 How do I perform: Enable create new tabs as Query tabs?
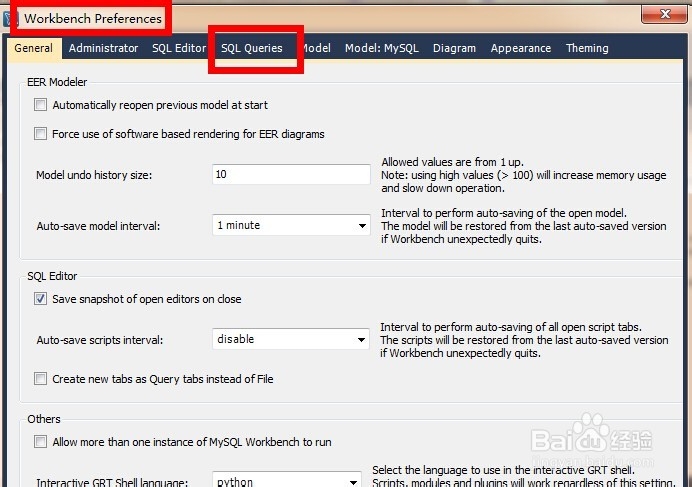click(x=40, y=378)
